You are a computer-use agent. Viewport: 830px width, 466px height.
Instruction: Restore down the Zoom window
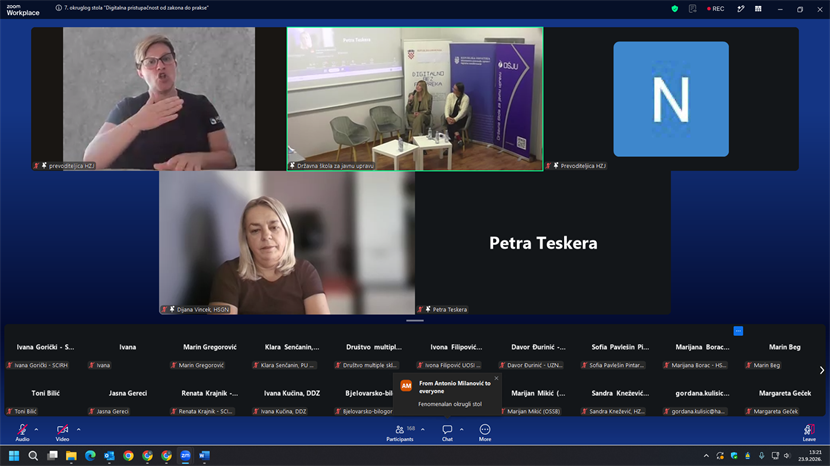pyautogui.click(x=800, y=9)
